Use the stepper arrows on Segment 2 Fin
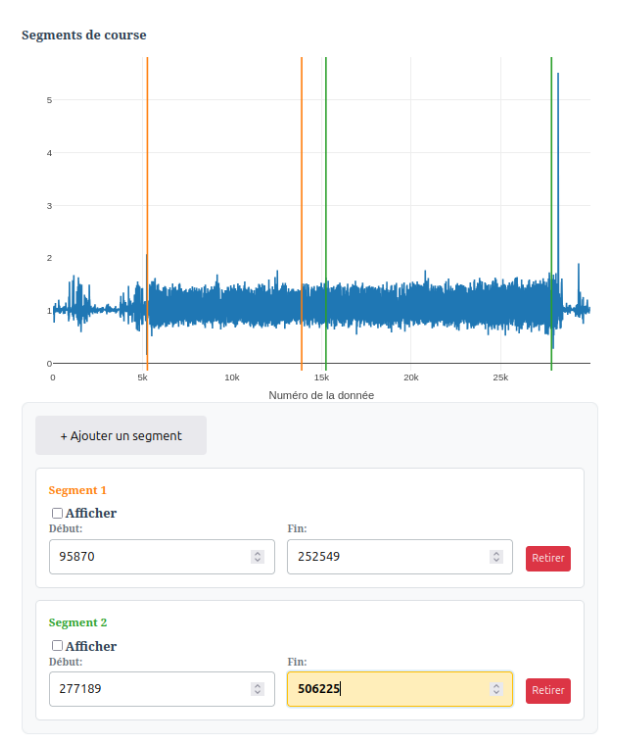 [496, 689]
